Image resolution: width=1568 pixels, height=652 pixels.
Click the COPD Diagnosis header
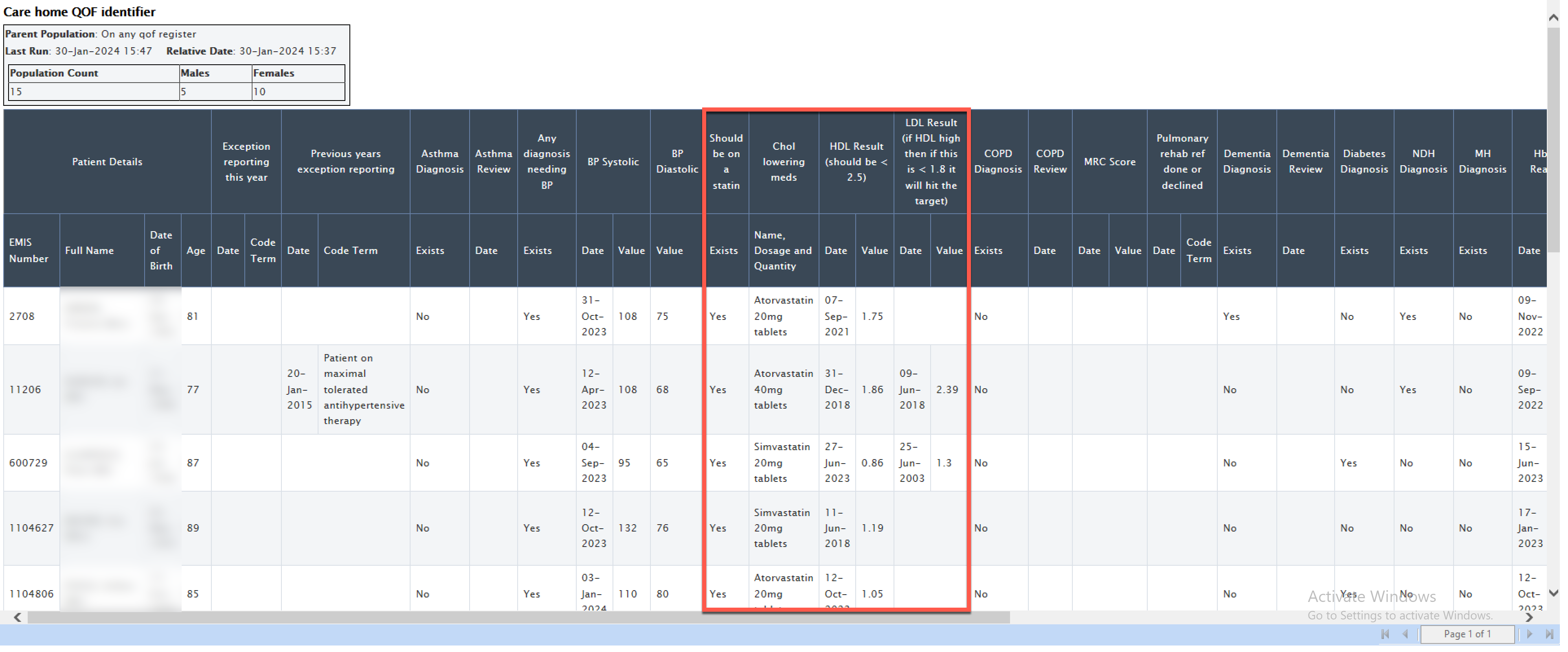point(998,162)
